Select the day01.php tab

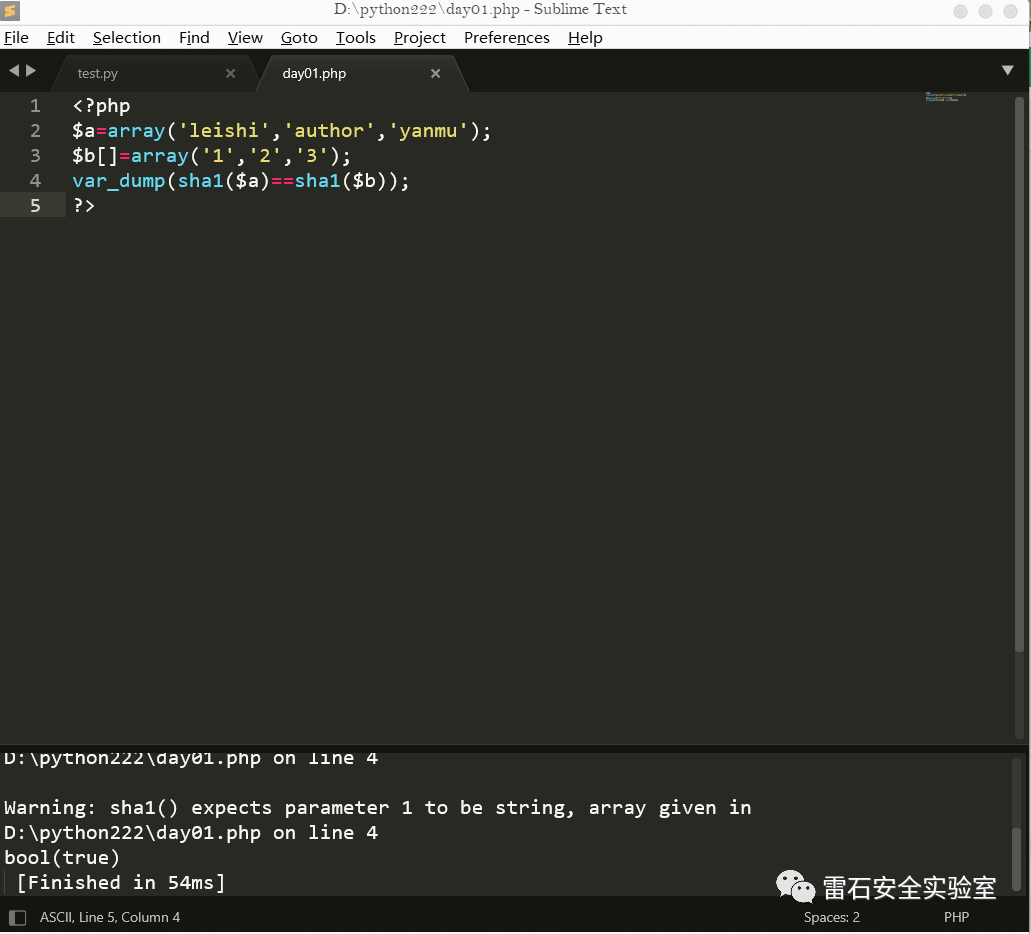point(314,74)
